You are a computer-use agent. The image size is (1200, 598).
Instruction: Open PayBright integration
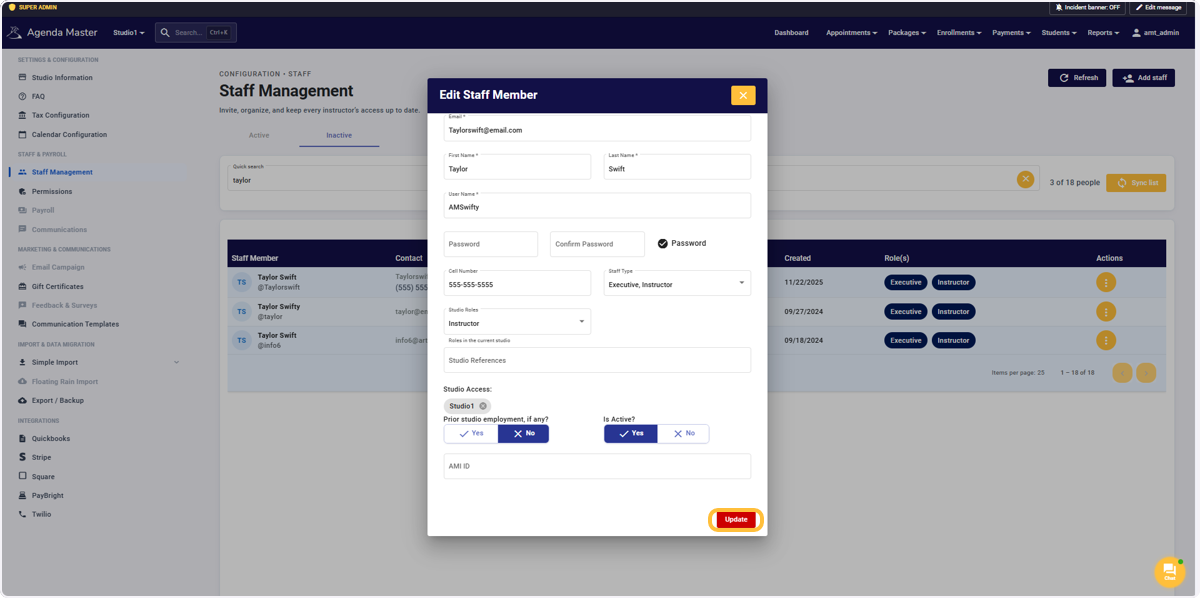[x=47, y=495]
